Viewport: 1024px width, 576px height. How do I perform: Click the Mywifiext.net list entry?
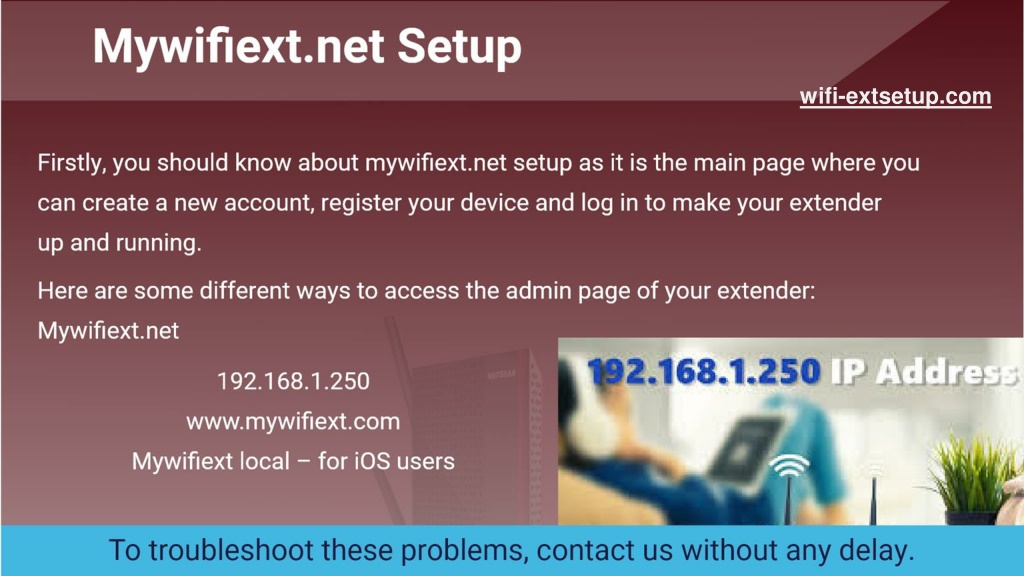[108, 330]
